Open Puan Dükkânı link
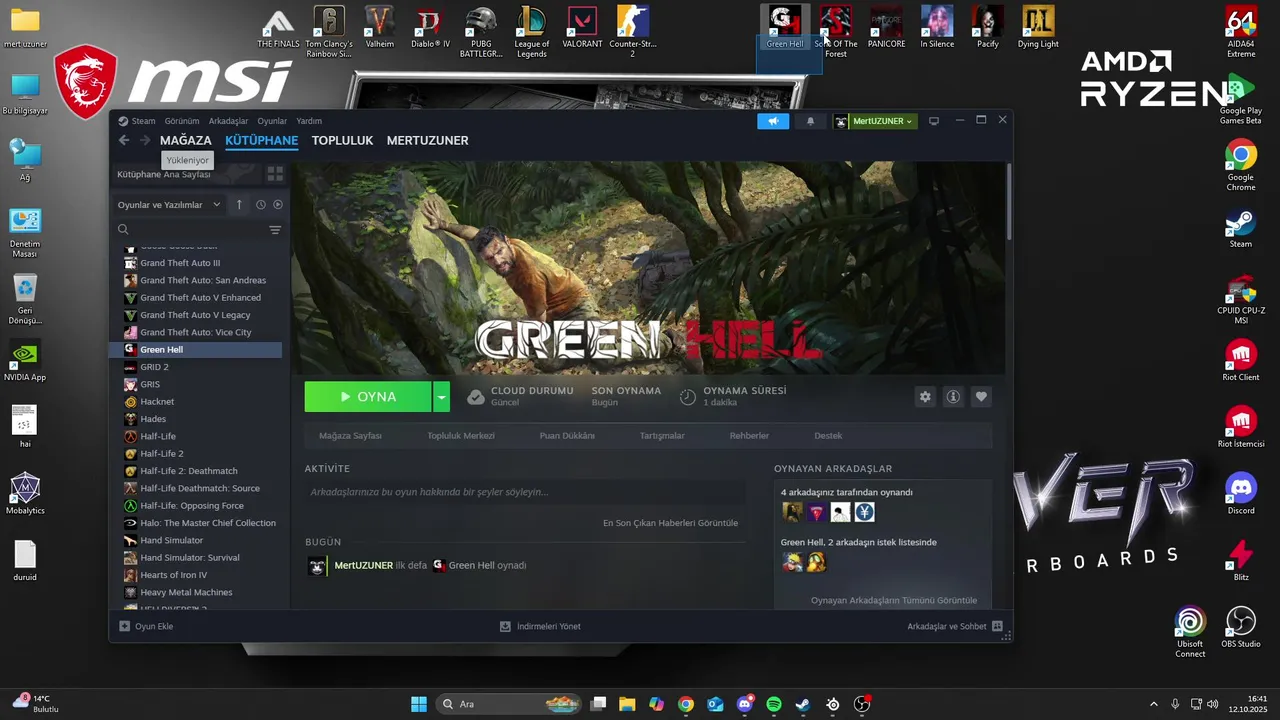 [567, 436]
